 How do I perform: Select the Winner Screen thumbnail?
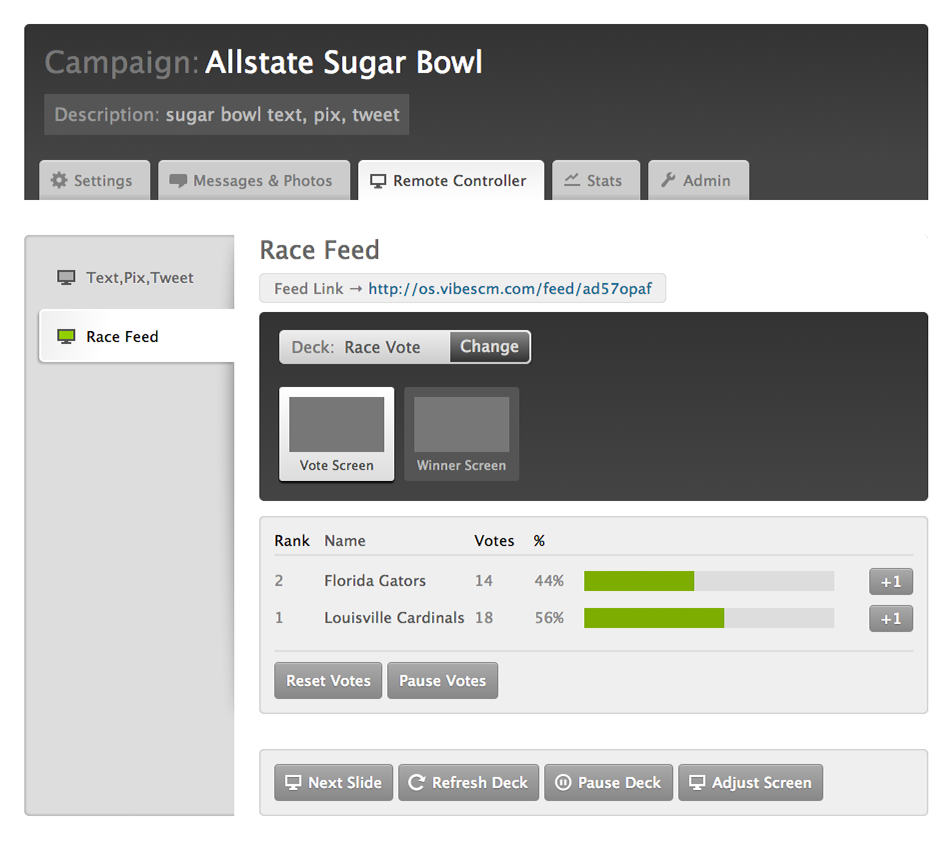tap(461, 434)
